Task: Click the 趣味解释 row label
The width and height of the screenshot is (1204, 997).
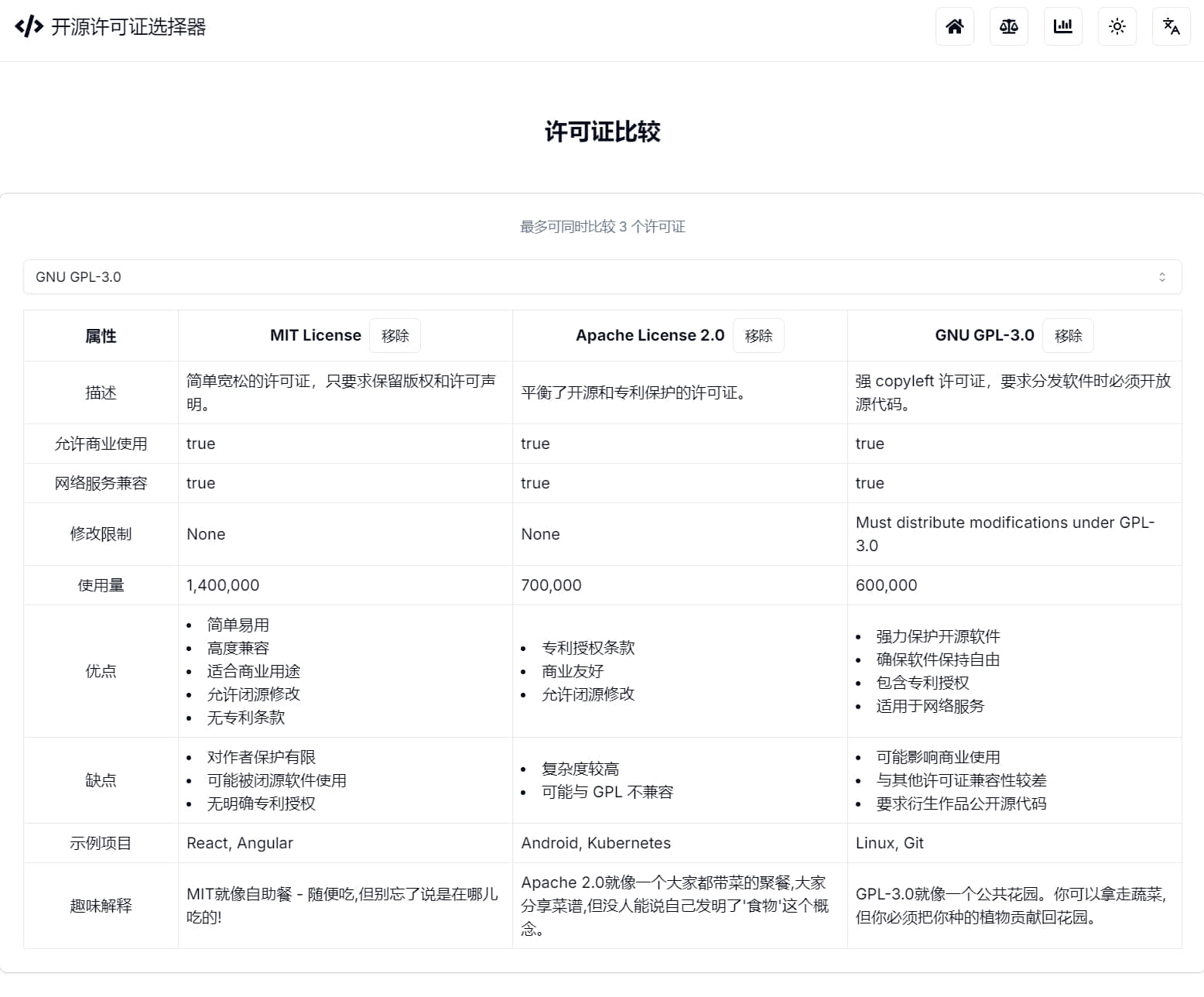Action: click(x=100, y=904)
